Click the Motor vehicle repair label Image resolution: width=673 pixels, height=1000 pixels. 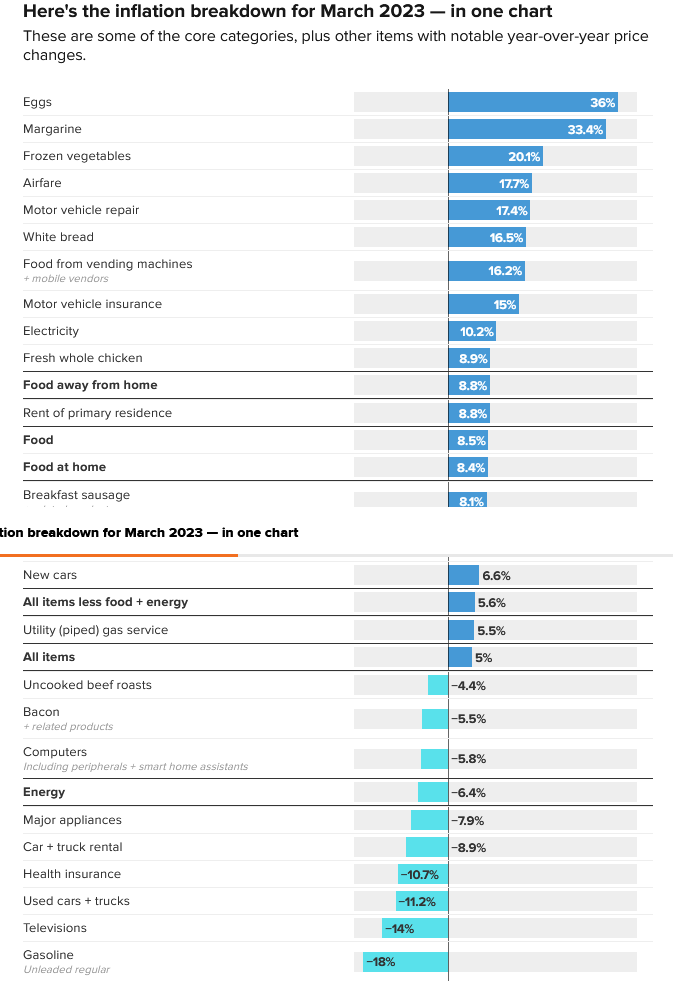coord(81,210)
